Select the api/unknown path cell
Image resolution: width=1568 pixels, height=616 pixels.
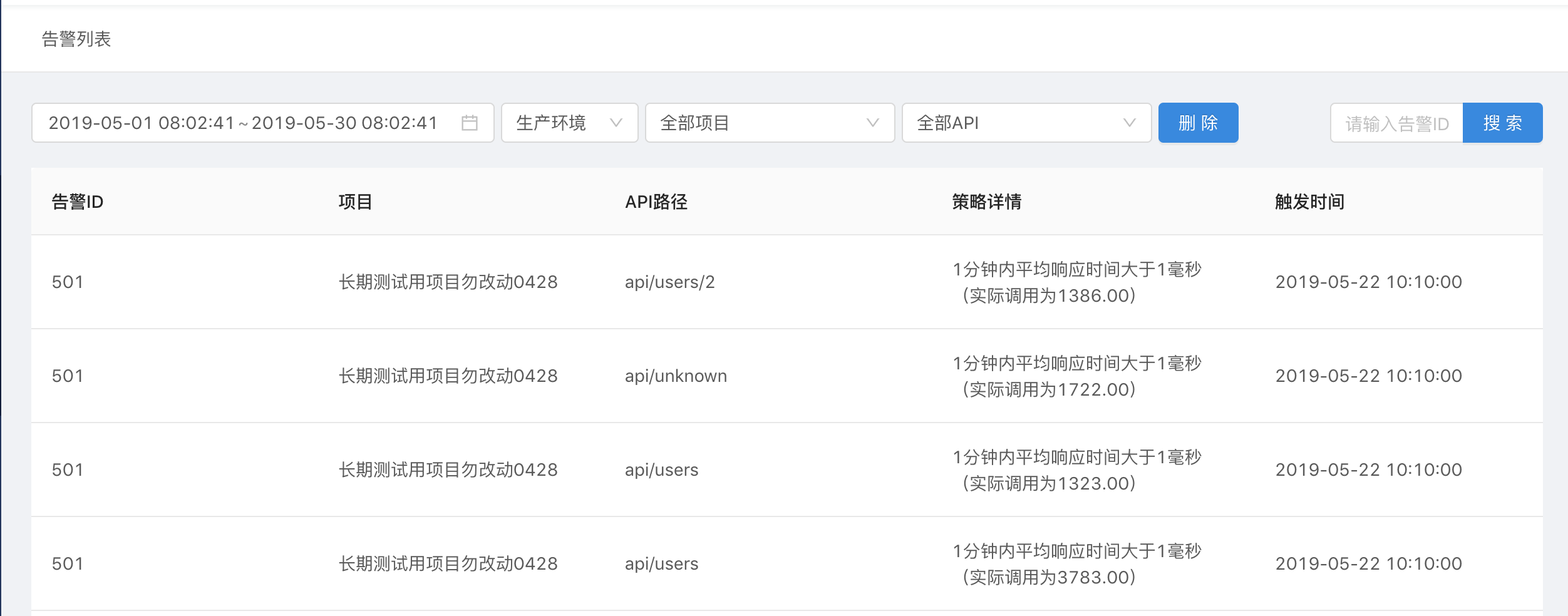(676, 376)
